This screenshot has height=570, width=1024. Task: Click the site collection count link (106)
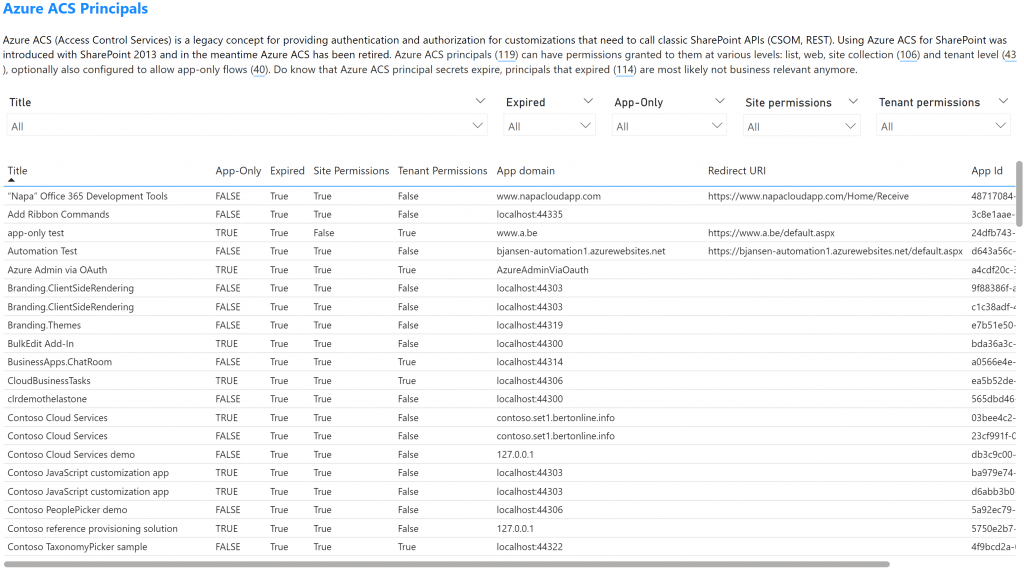pyautogui.click(x=908, y=55)
